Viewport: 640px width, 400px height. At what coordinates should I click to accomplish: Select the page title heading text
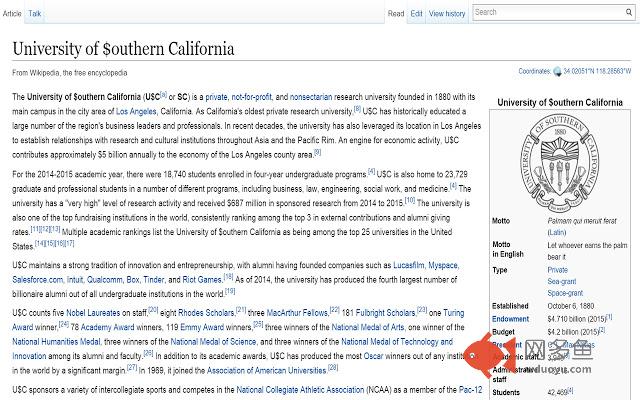click(123, 49)
